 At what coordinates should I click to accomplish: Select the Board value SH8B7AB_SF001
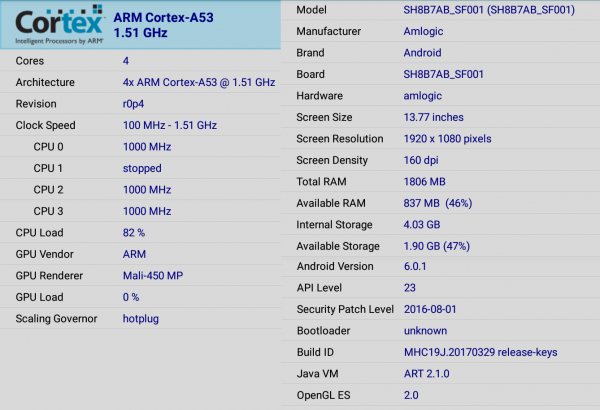[443, 74]
